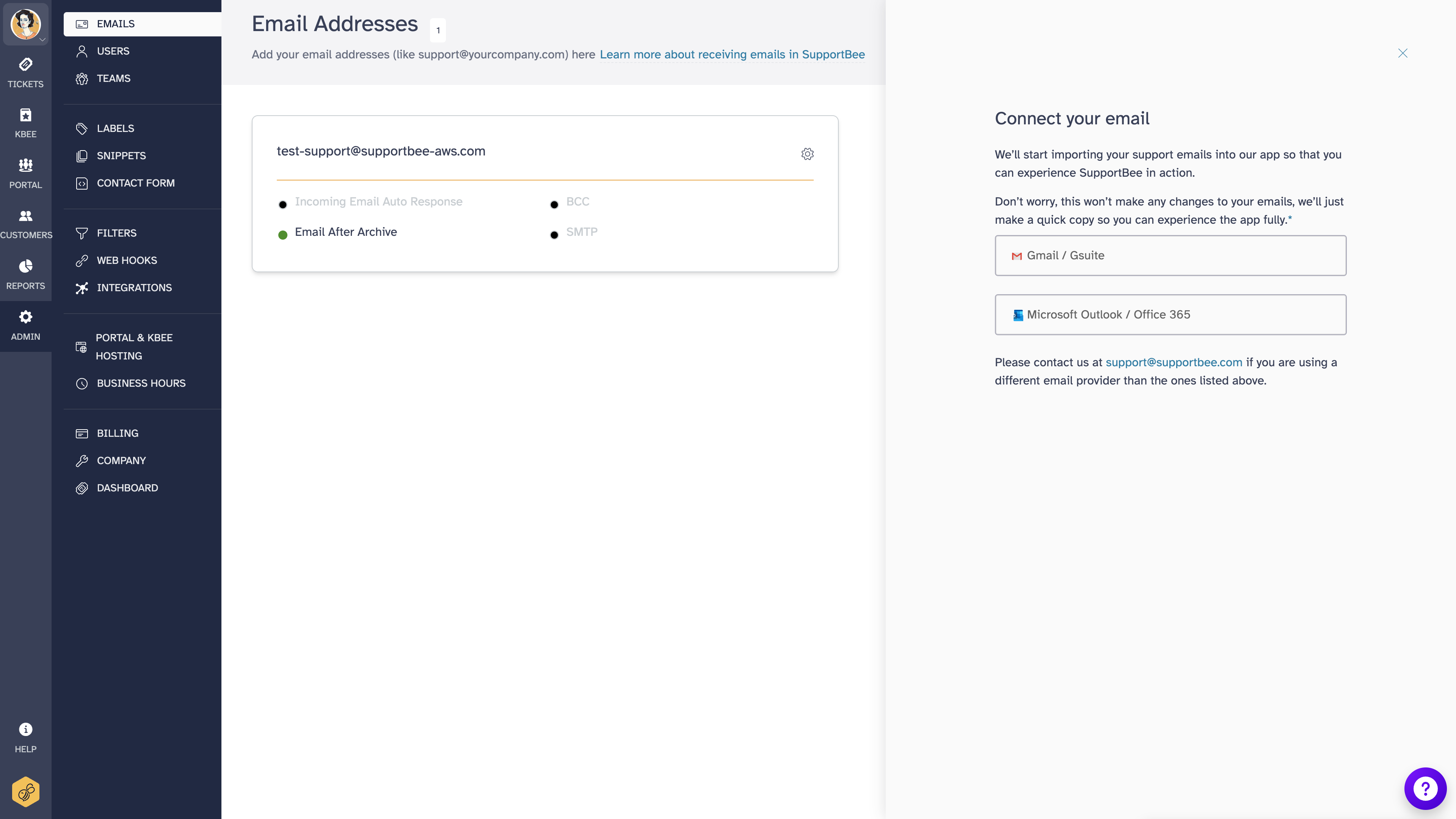Select the KBEE icon in the sidebar

(x=25, y=121)
